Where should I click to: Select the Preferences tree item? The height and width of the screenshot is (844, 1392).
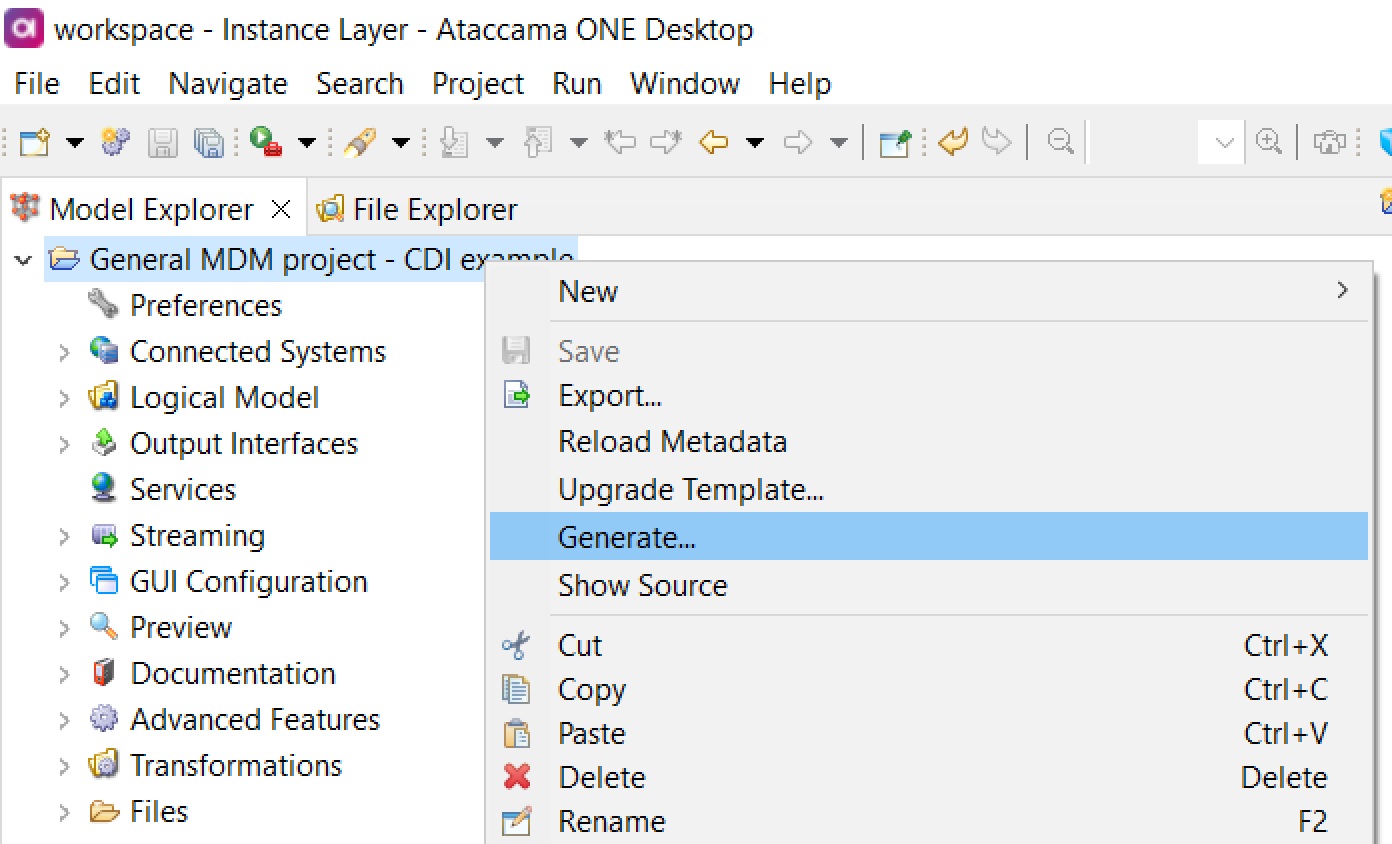click(x=206, y=305)
